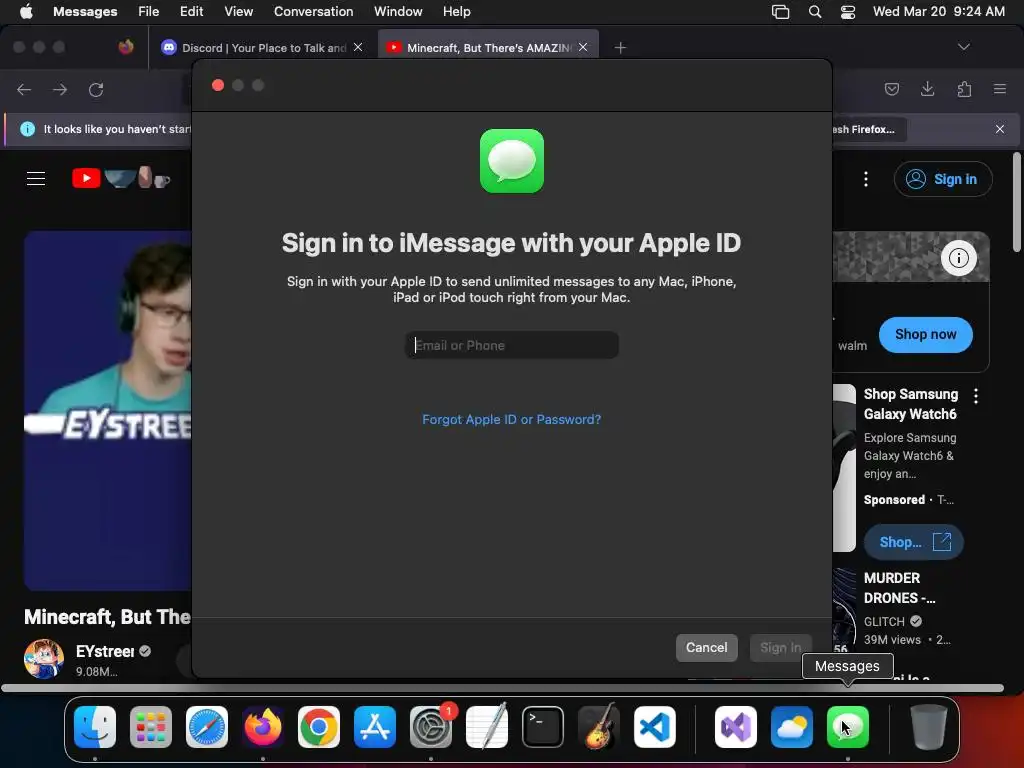Open YouTube guide hamburger menu

pos(36,178)
